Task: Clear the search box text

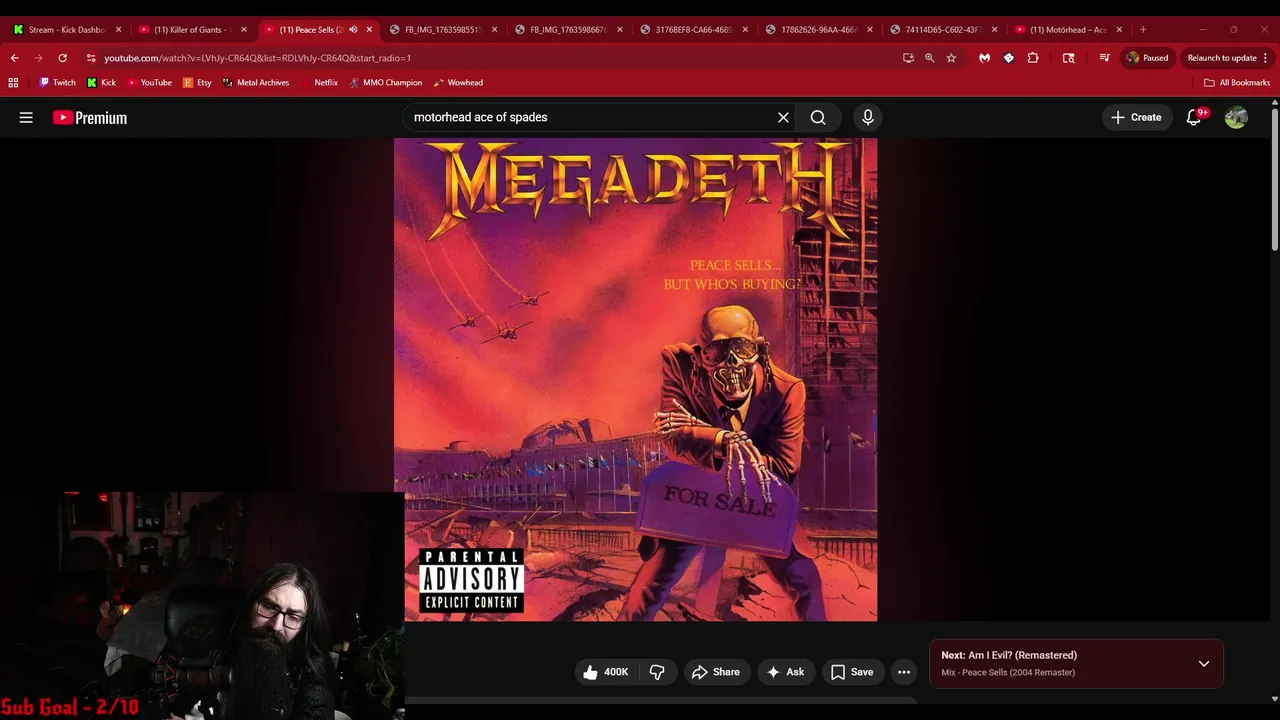Action: 783,117
